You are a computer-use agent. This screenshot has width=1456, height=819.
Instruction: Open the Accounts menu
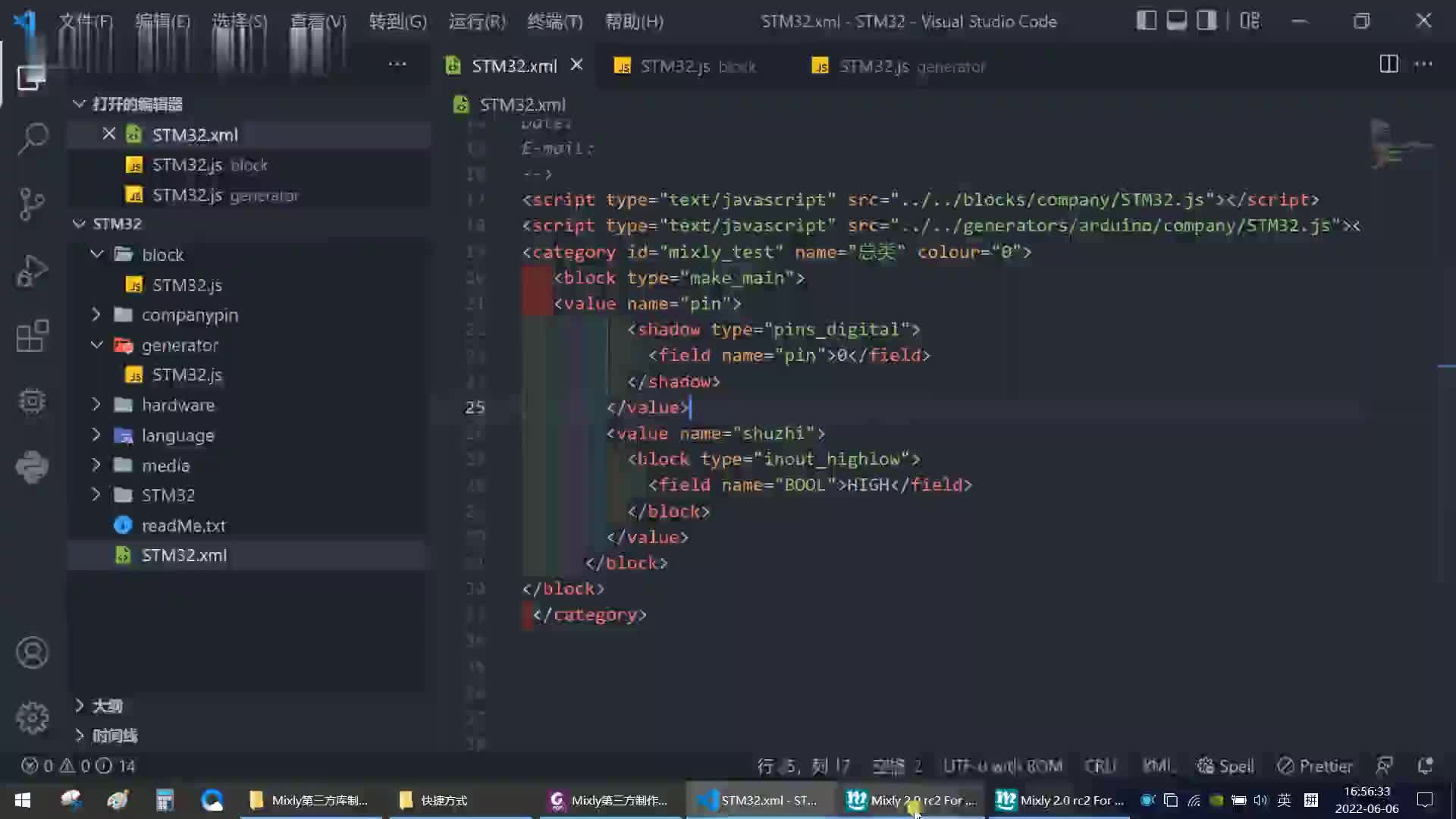[x=32, y=652]
